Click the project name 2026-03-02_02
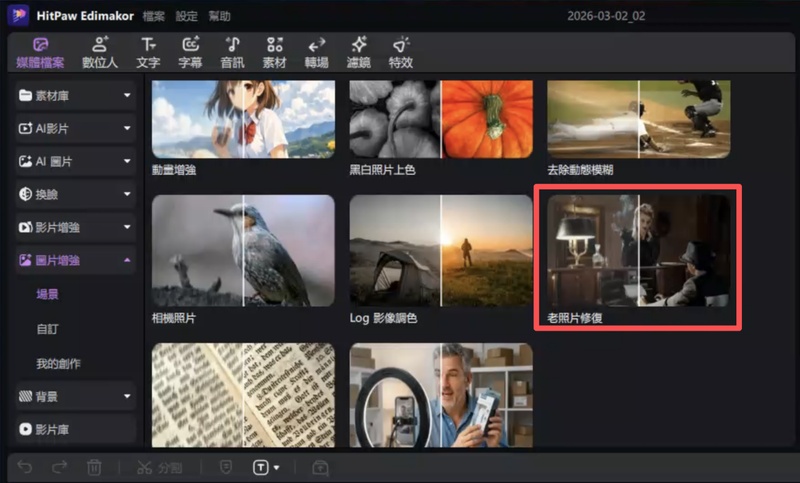 click(x=606, y=16)
